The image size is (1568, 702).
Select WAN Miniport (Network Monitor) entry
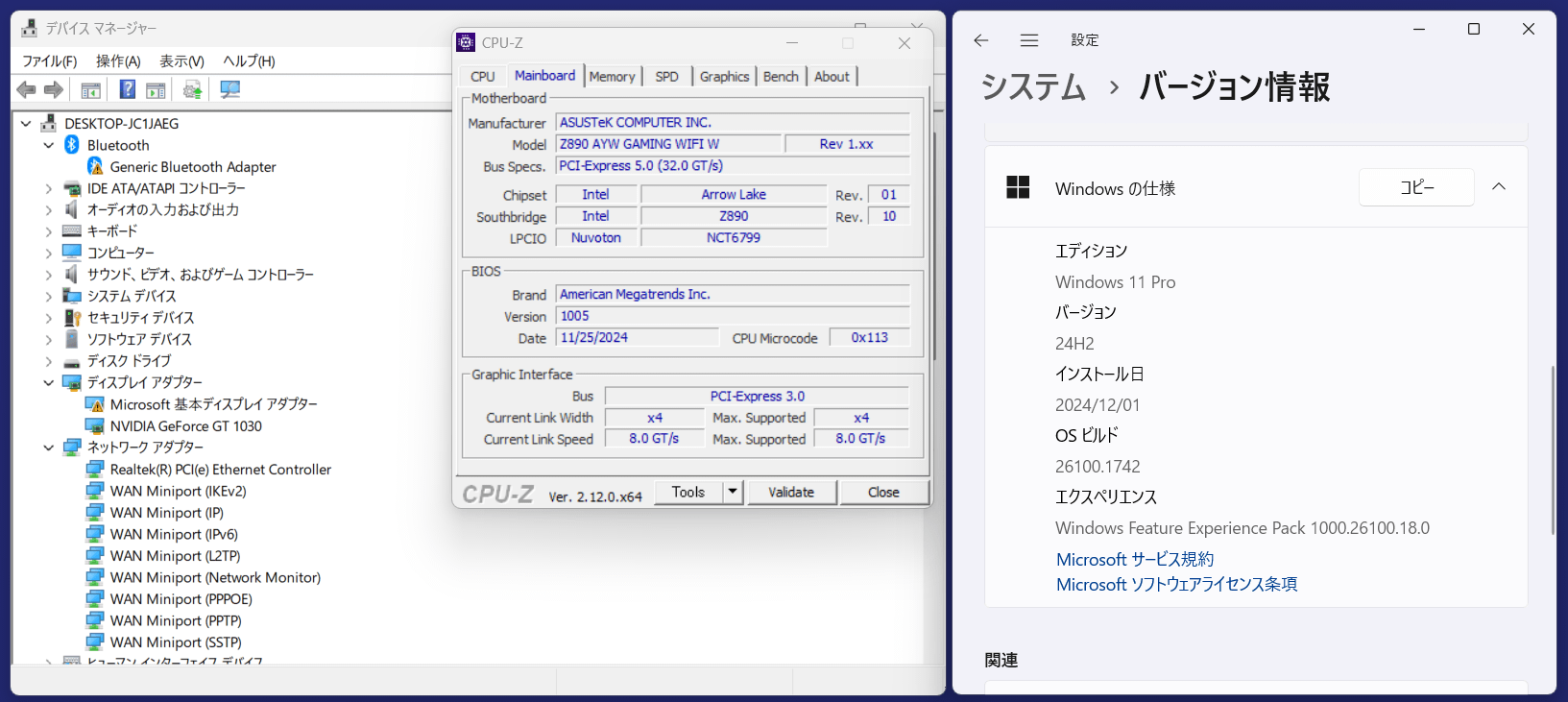(216, 577)
